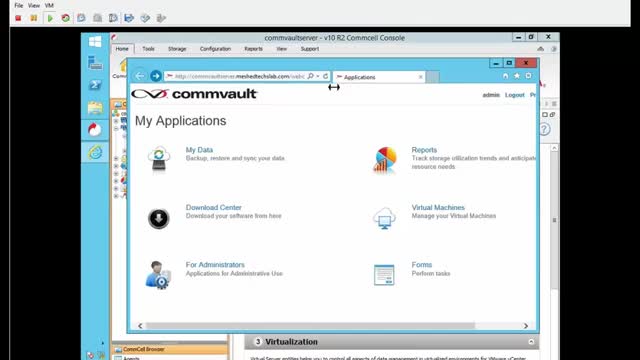Screen dimensions: 640x360
Task: Select the Tools ribbon tab in CommCell Console
Action: 148,49
